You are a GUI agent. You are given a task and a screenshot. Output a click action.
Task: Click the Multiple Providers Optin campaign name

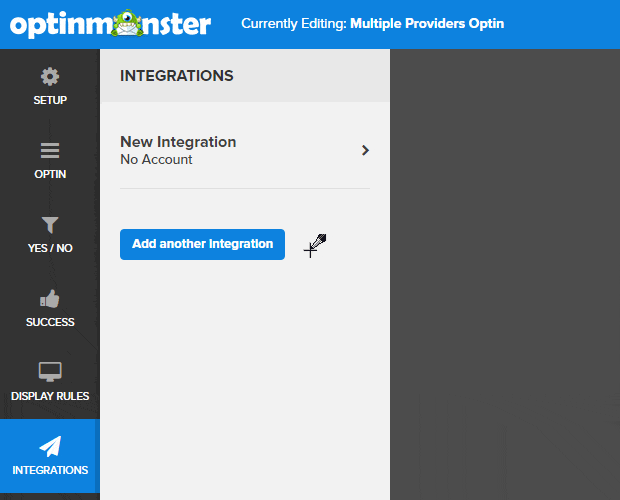pos(427,23)
